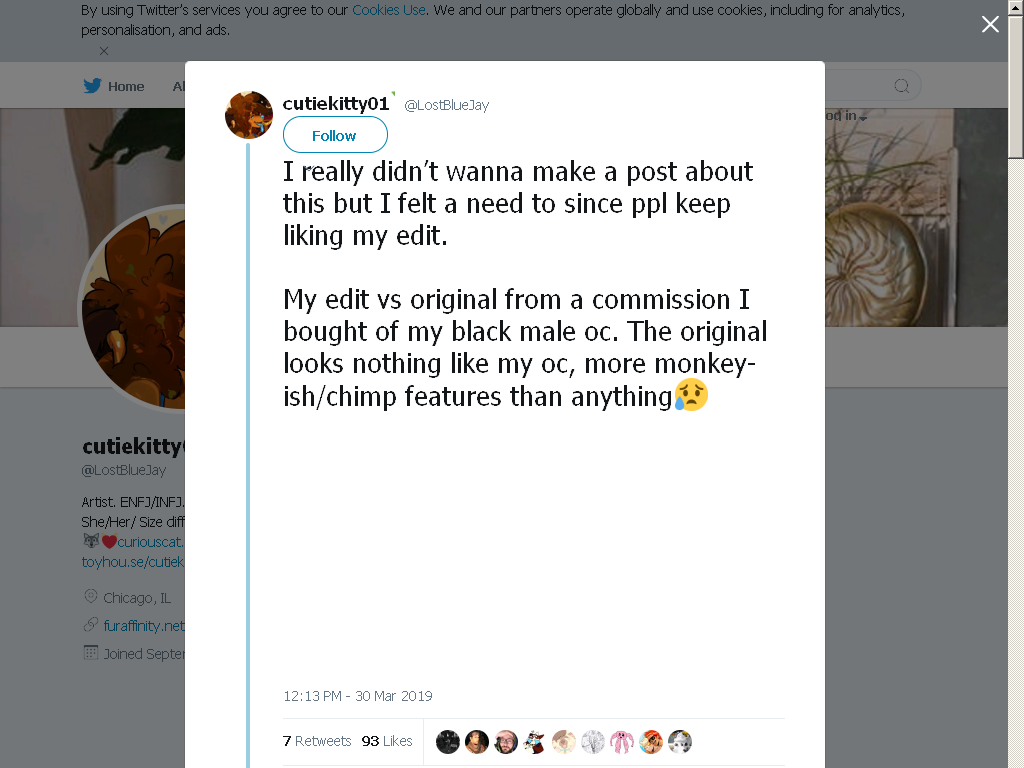Click the tweet timestamp 12:13 PM - 30 Mar 2019
The height and width of the screenshot is (768, 1024).
click(358, 696)
